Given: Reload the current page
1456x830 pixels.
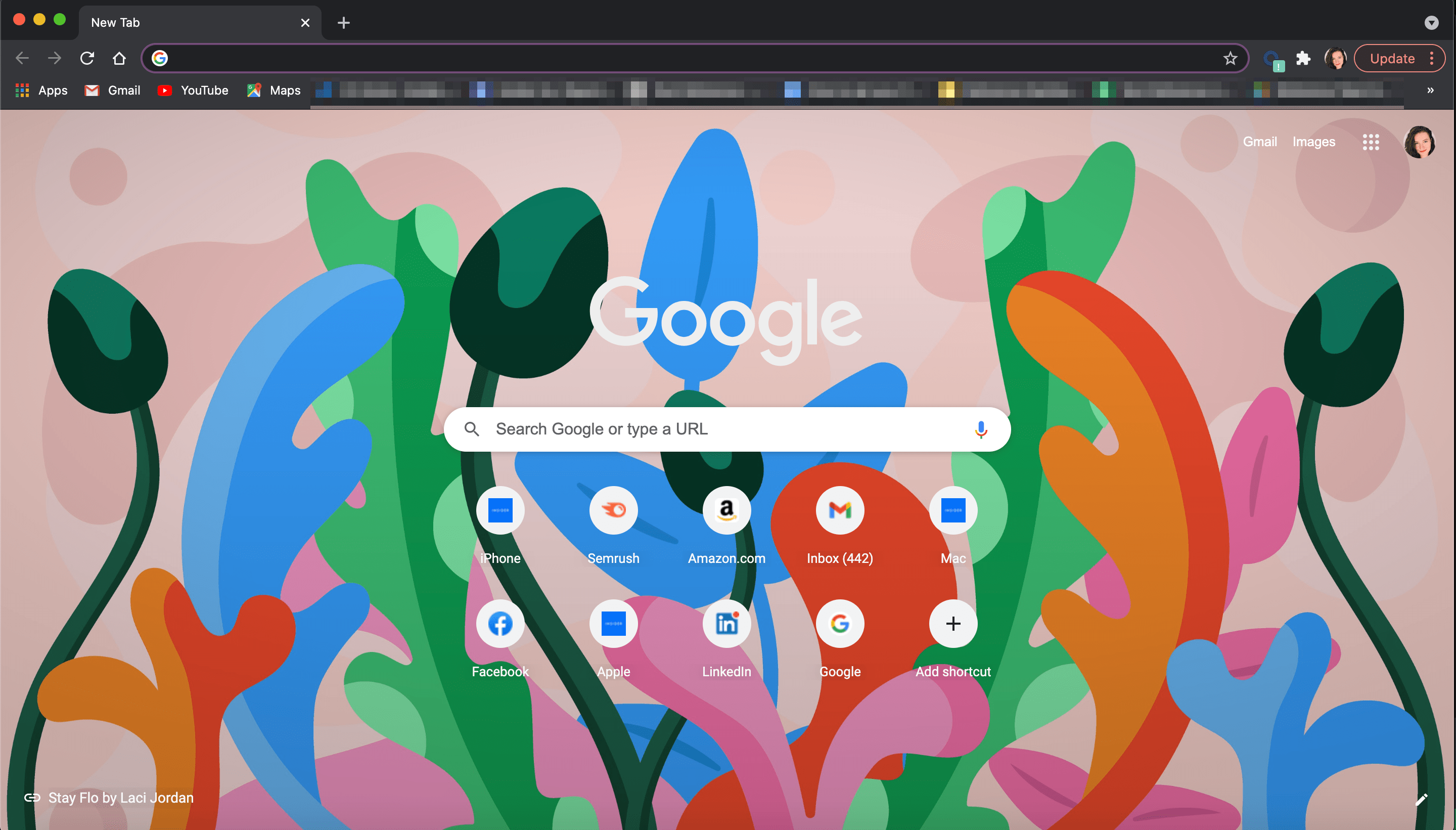Looking at the screenshot, I should 87,58.
